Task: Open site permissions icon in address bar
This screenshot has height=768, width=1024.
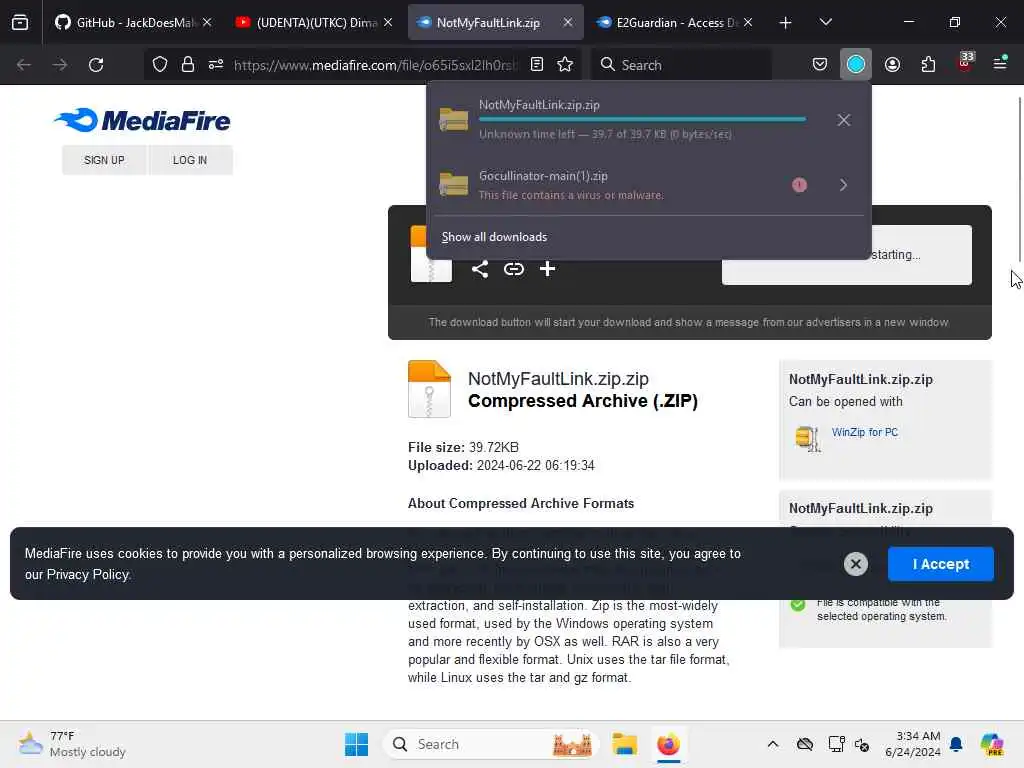Action: click(216, 65)
